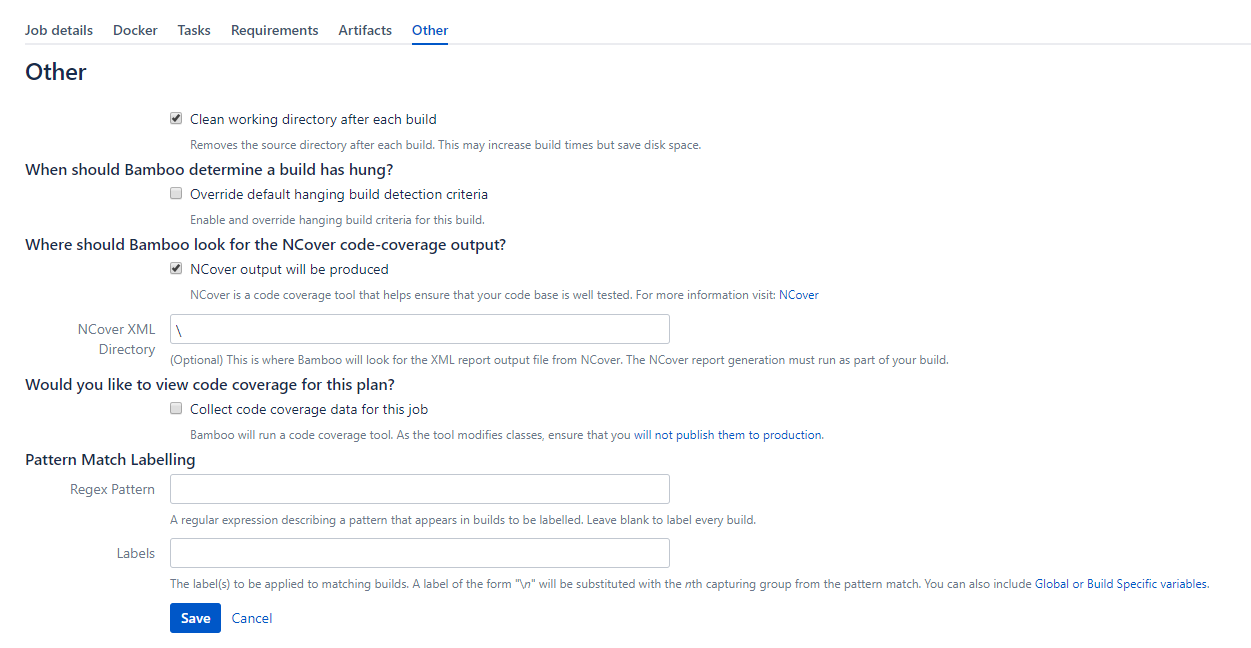Click the 'Regex Pattern' field label text
Image resolution: width=1251 pixels, height=648 pixels.
point(112,489)
